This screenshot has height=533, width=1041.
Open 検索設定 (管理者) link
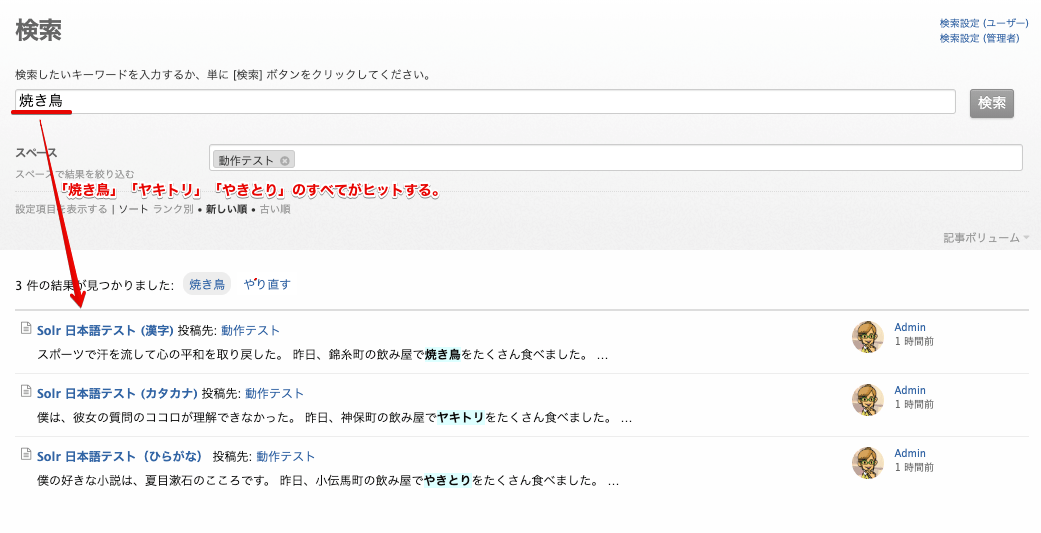click(x=979, y=38)
